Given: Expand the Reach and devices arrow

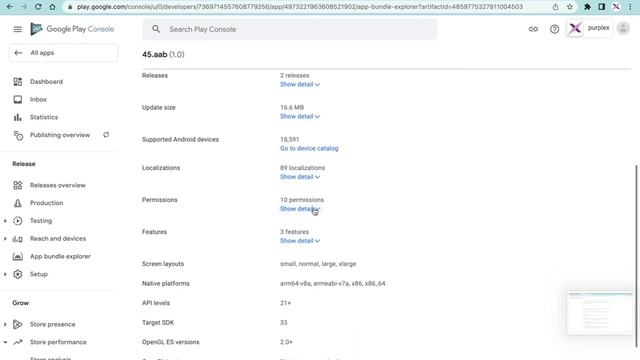Looking at the screenshot, I should (x=5, y=239).
